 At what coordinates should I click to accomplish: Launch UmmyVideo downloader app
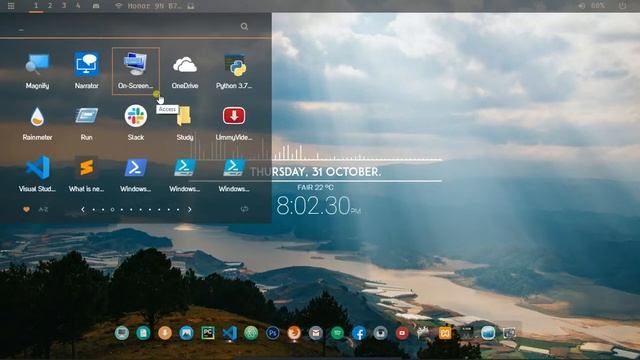234,123
